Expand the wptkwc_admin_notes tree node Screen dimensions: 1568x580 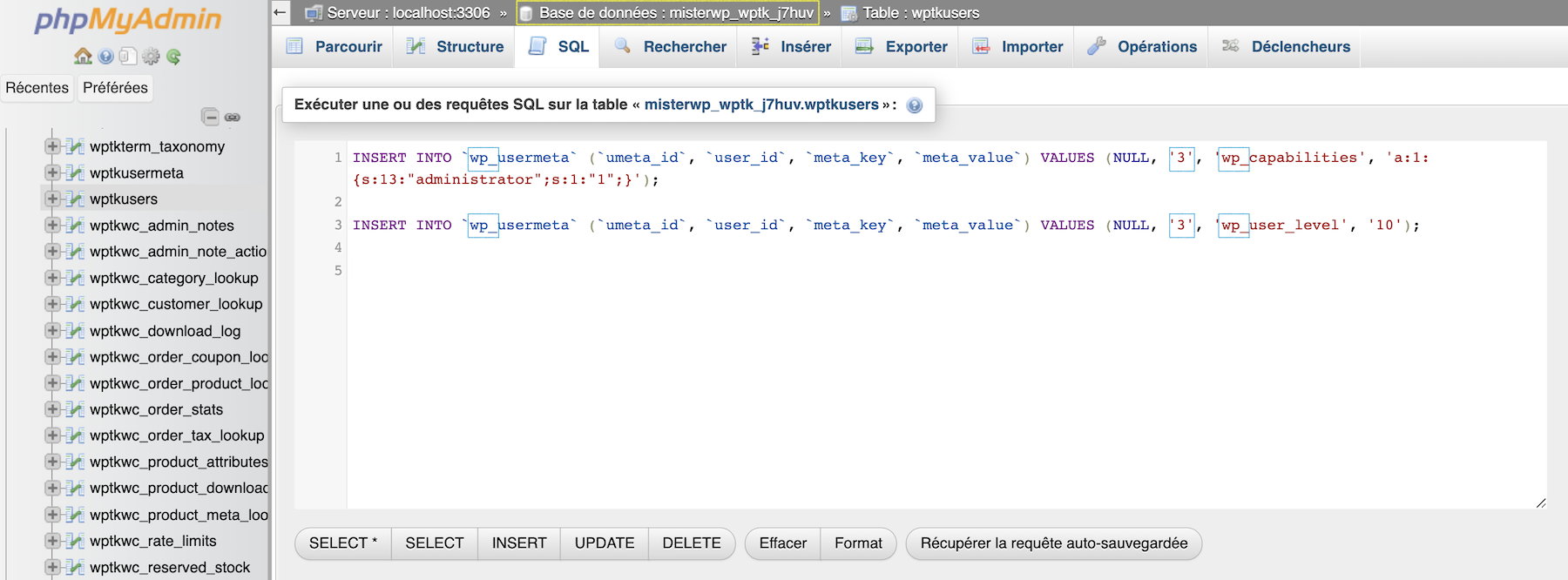click(53, 225)
